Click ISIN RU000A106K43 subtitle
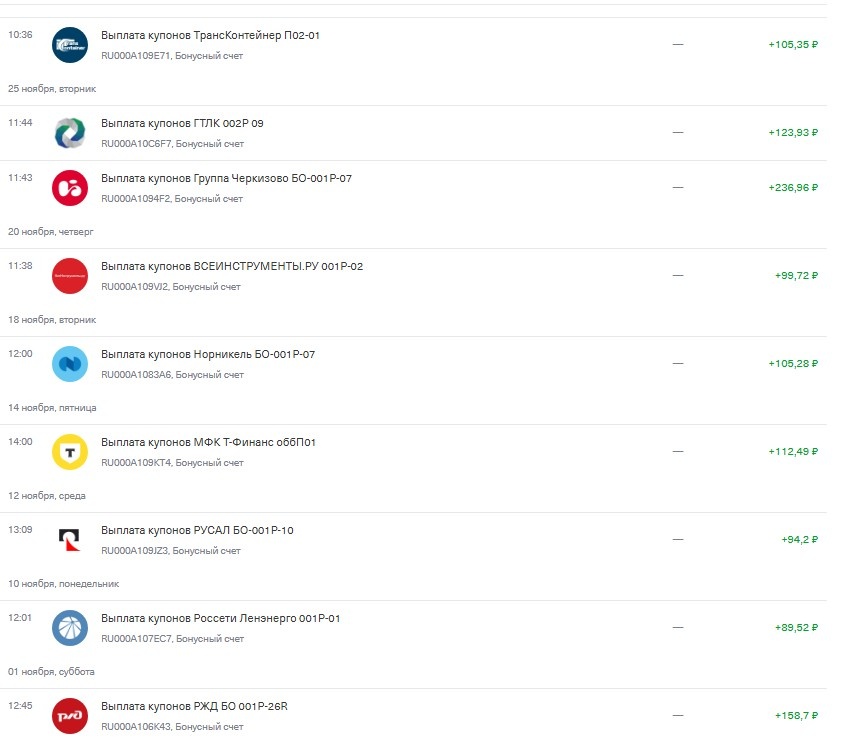Screen dimensions: 841x742 pyautogui.click(x=173, y=727)
